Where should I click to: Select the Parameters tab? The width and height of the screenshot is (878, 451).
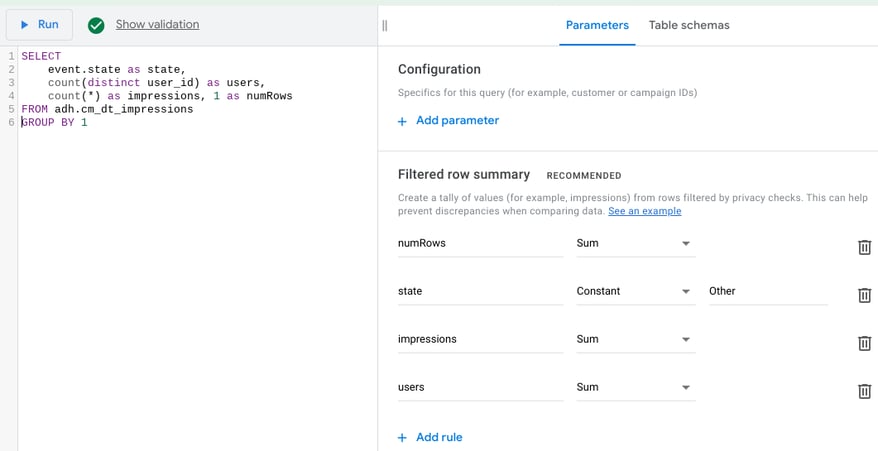point(597,25)
